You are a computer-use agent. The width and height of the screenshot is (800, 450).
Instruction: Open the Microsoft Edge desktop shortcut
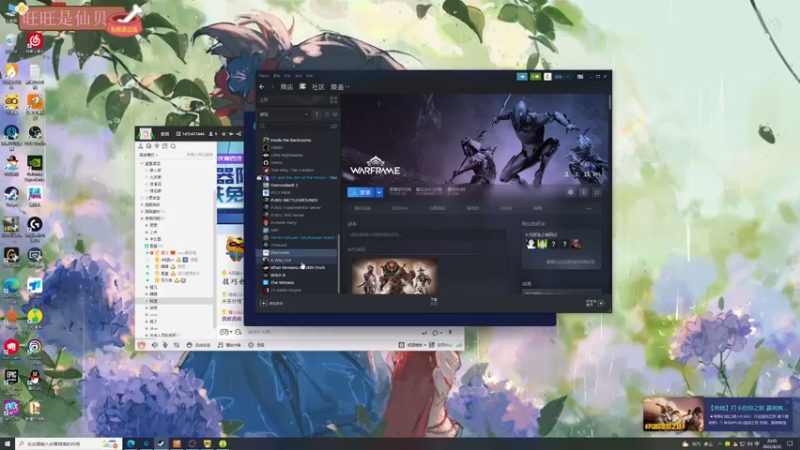(x=11, y=288)
